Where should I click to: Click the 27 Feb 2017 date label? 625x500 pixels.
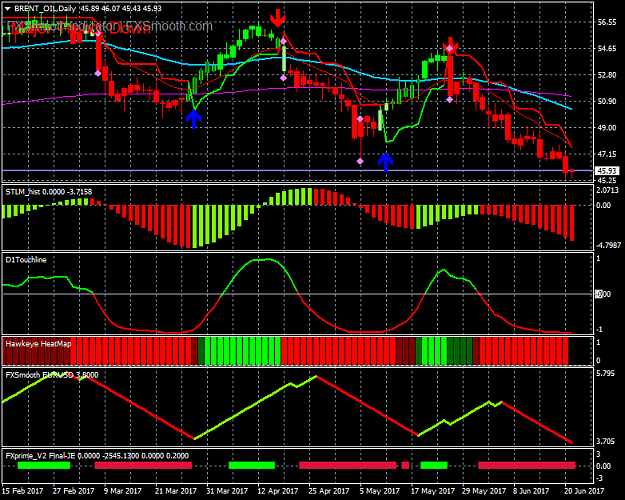(73, 491)
